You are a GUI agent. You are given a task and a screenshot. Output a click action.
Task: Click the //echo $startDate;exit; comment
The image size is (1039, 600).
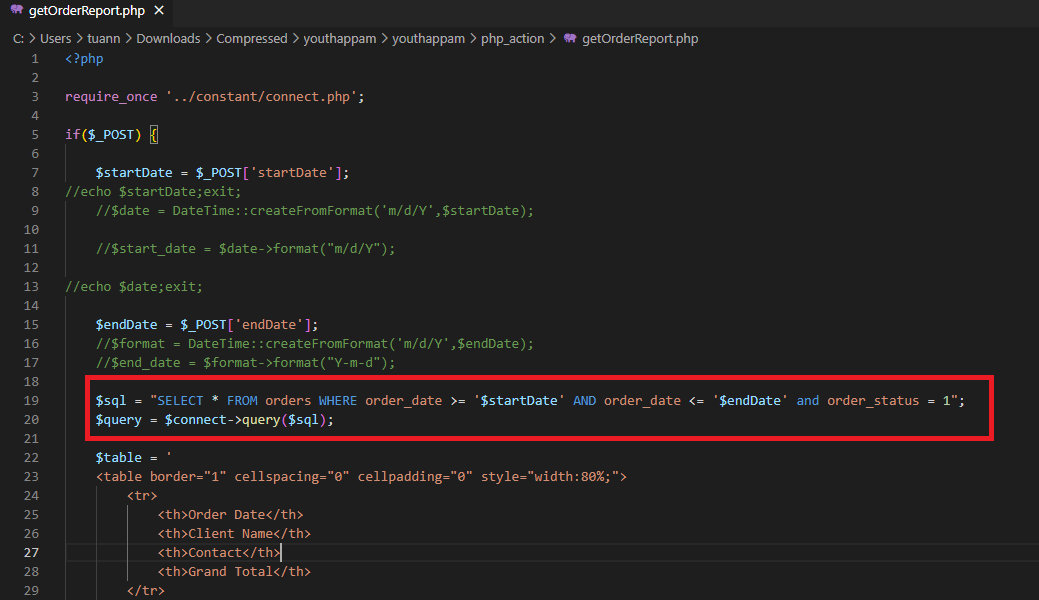pyautogui.click(x=153, y=192)
